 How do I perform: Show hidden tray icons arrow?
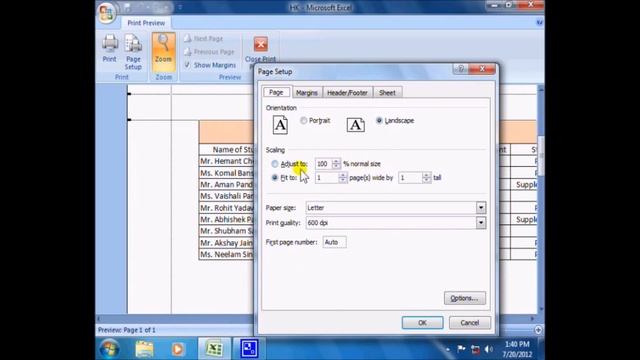448,349
